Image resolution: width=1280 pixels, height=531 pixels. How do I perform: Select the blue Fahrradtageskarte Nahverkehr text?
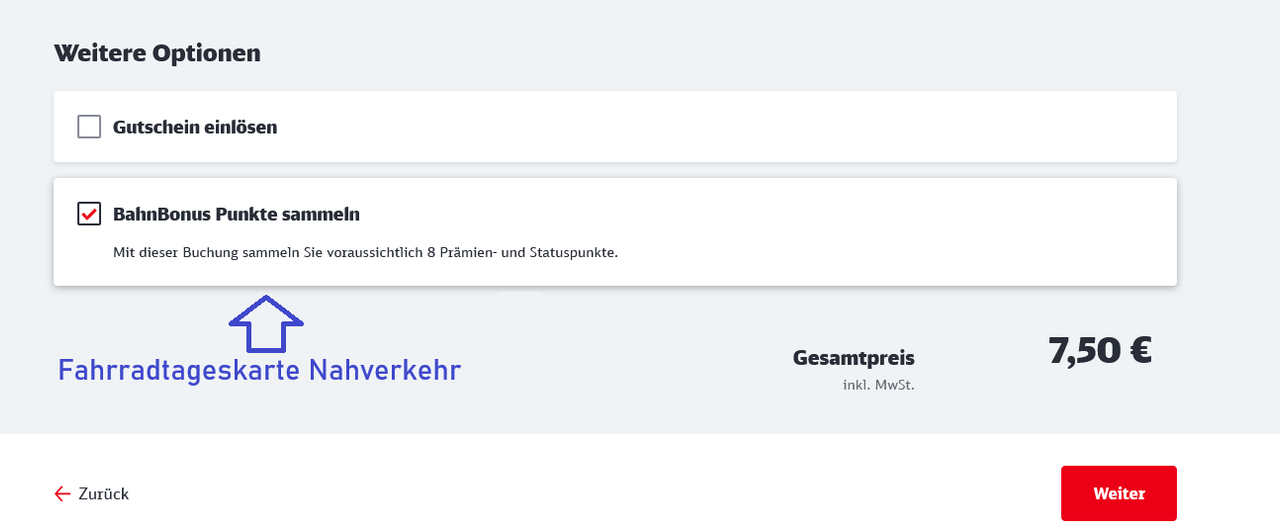tap(259, 371)
